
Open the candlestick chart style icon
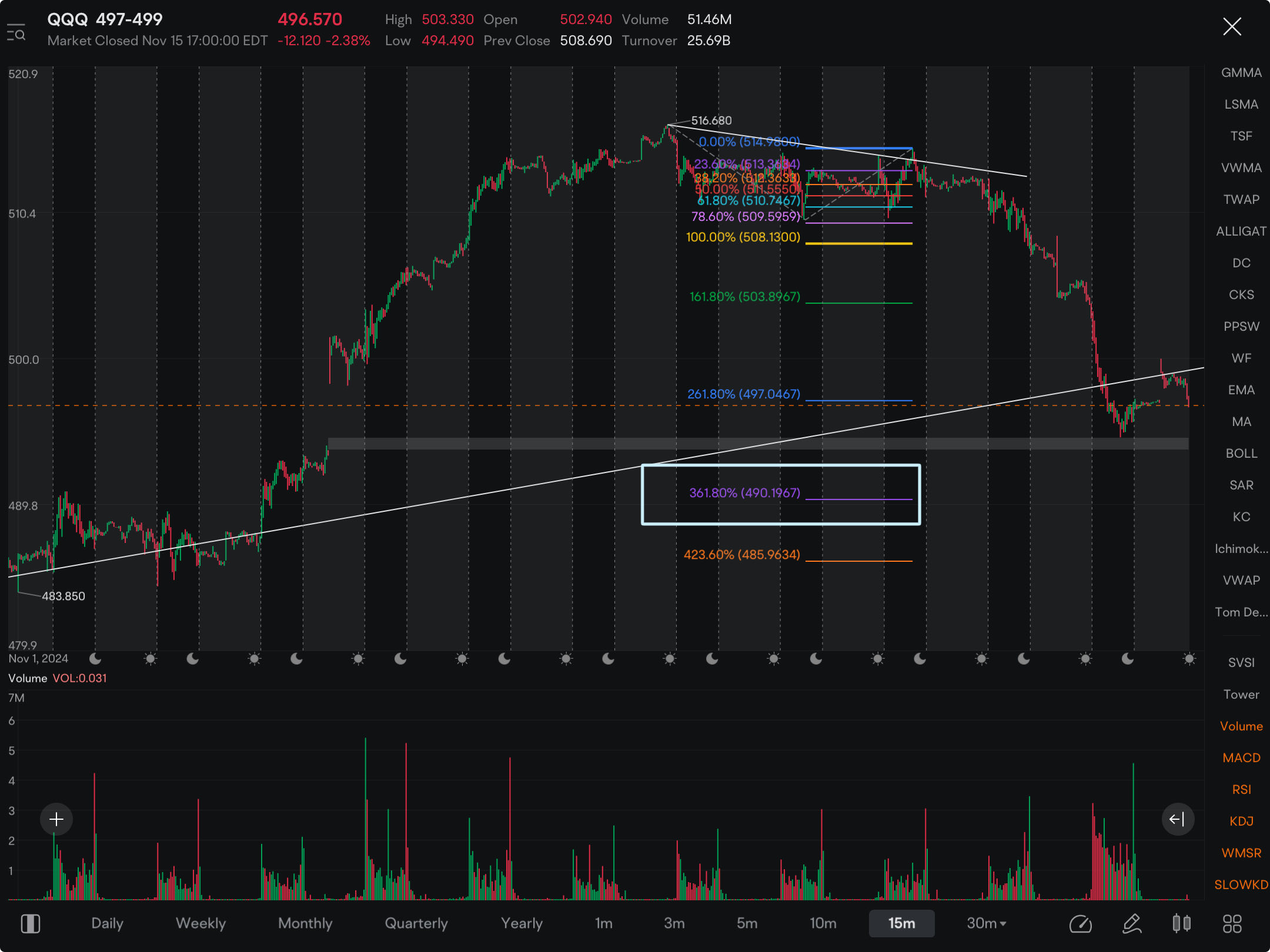1181,923
